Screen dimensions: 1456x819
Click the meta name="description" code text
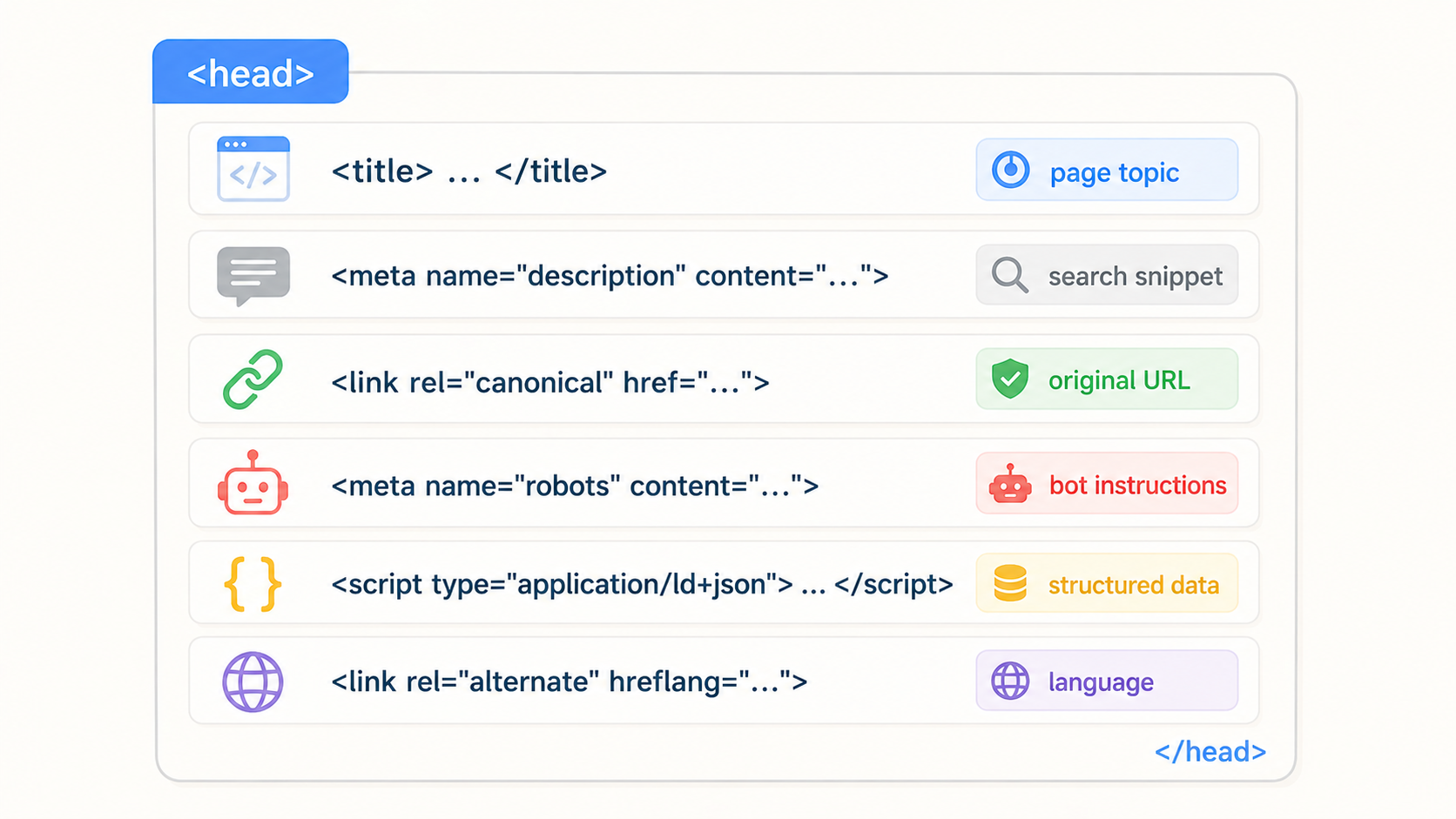610,276
